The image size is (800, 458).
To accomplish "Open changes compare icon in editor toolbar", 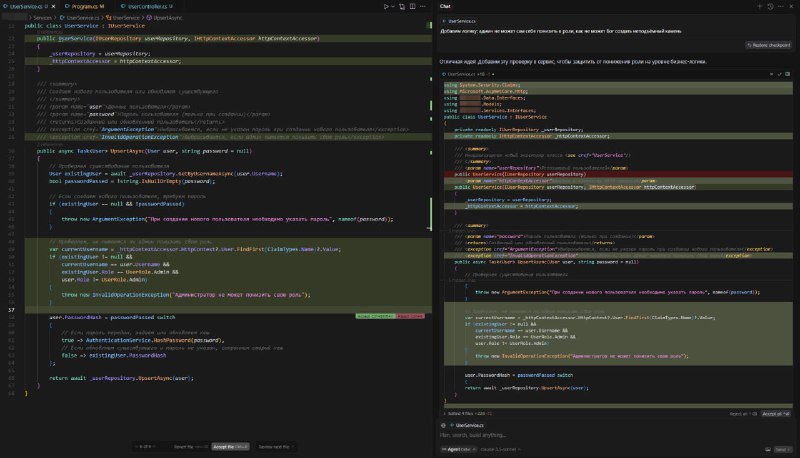I will (402, 7).
